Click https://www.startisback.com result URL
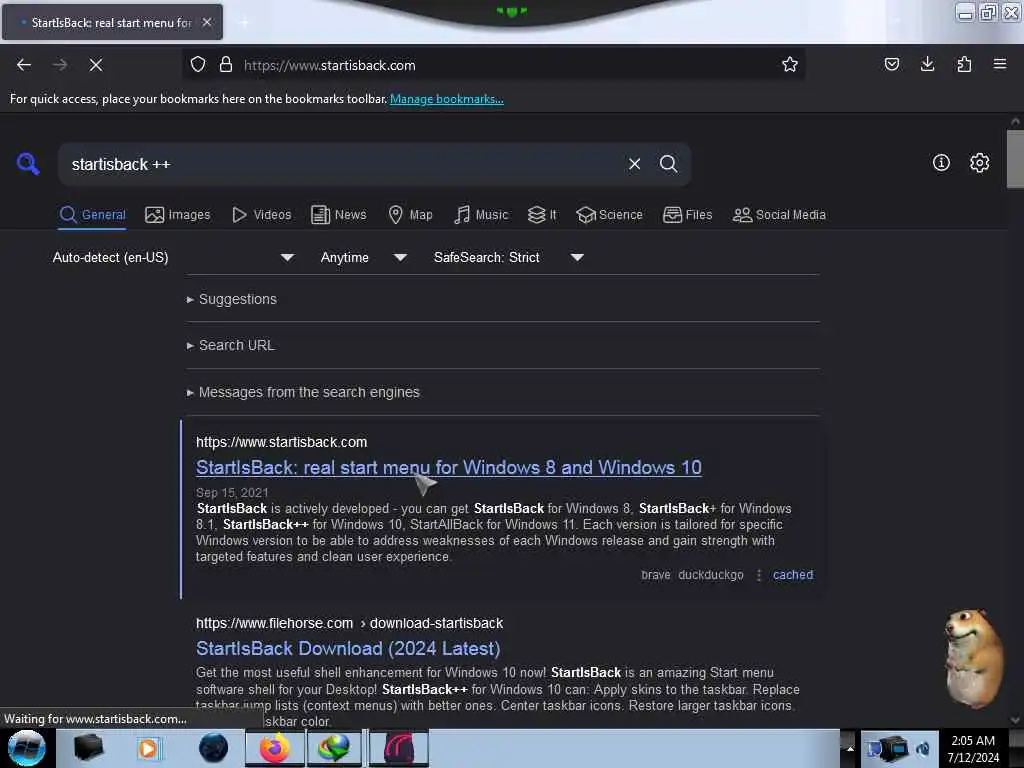The width and height of the screenshot is (1024, 768). click(x=281, y=442)
